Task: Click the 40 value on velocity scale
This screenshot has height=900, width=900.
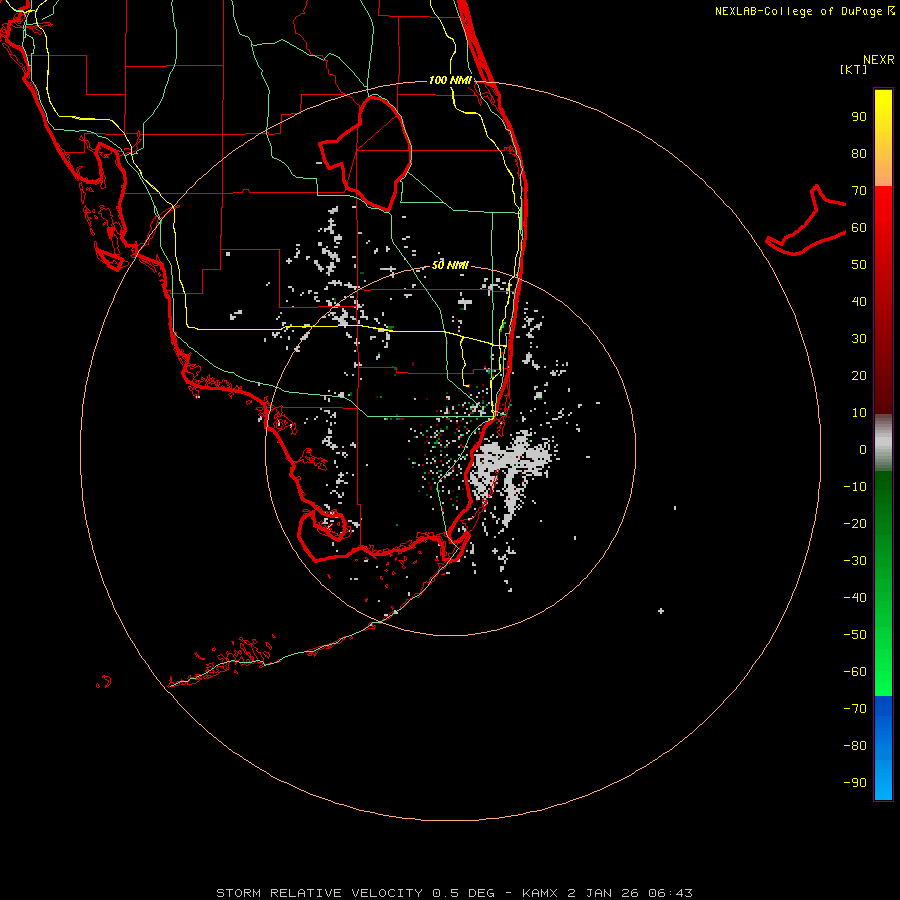Action: coord(859,301)
